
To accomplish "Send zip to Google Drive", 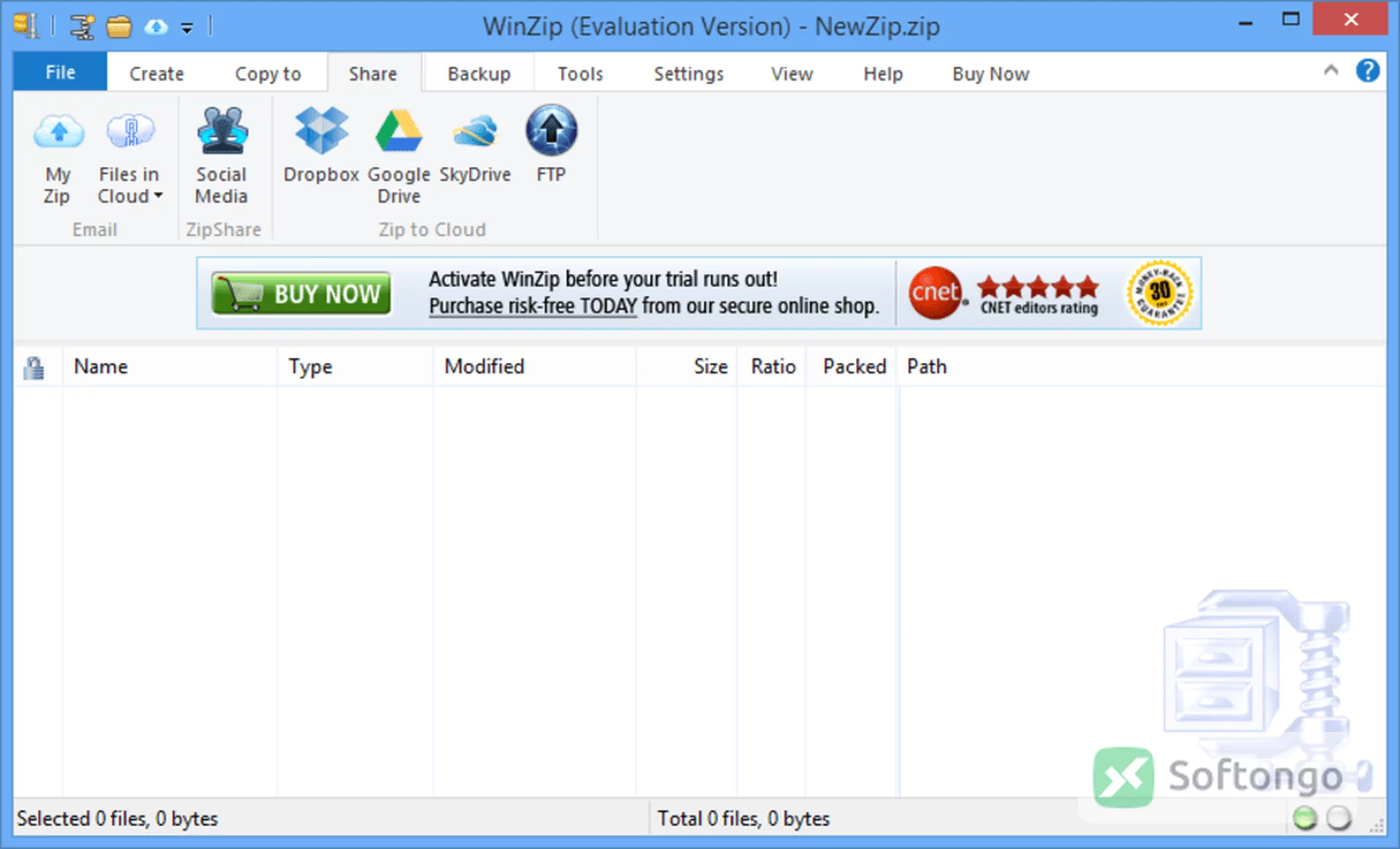I will (399, 154).
